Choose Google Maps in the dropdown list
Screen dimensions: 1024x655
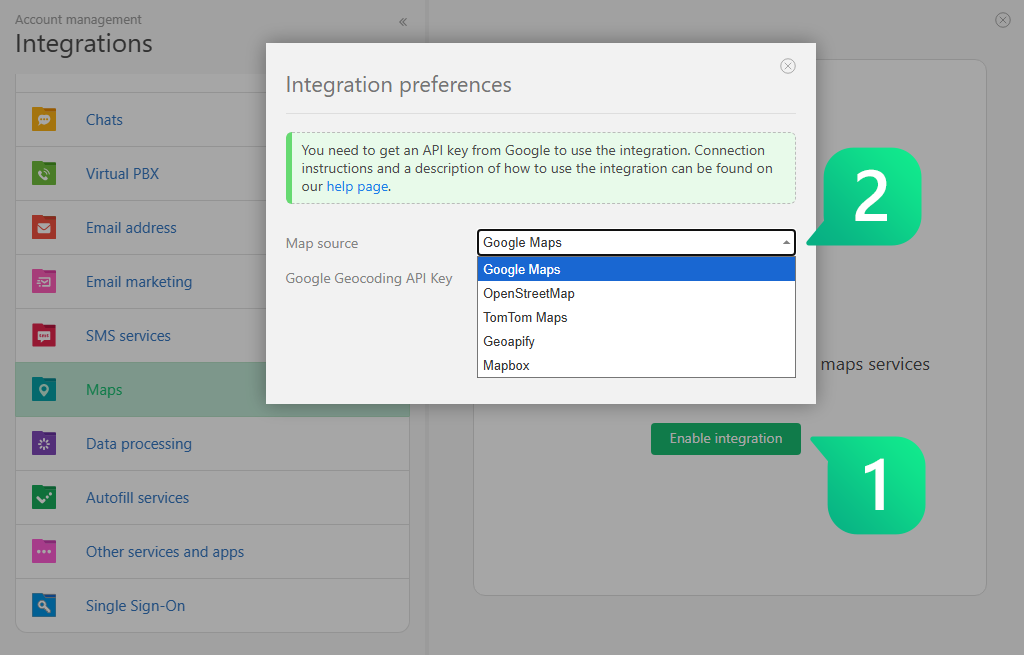tap(636, 269)
